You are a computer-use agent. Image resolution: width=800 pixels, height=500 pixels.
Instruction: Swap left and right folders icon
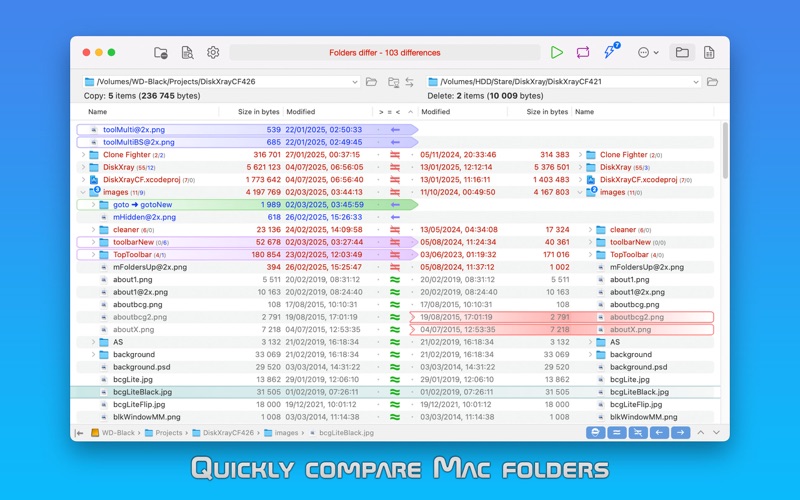tap(409, 82)
